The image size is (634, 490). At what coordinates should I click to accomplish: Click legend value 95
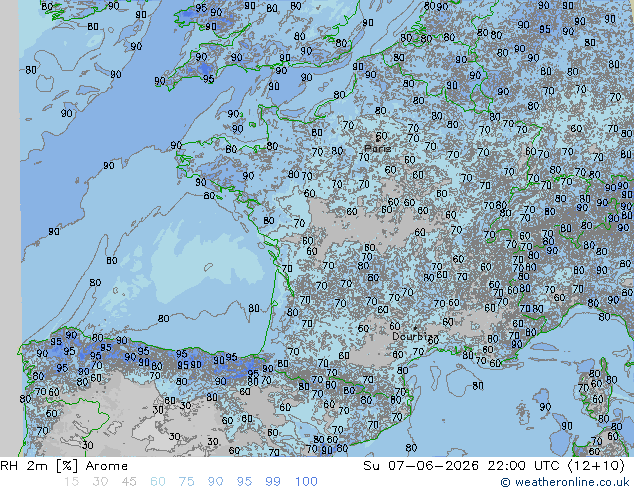(244, 482)
